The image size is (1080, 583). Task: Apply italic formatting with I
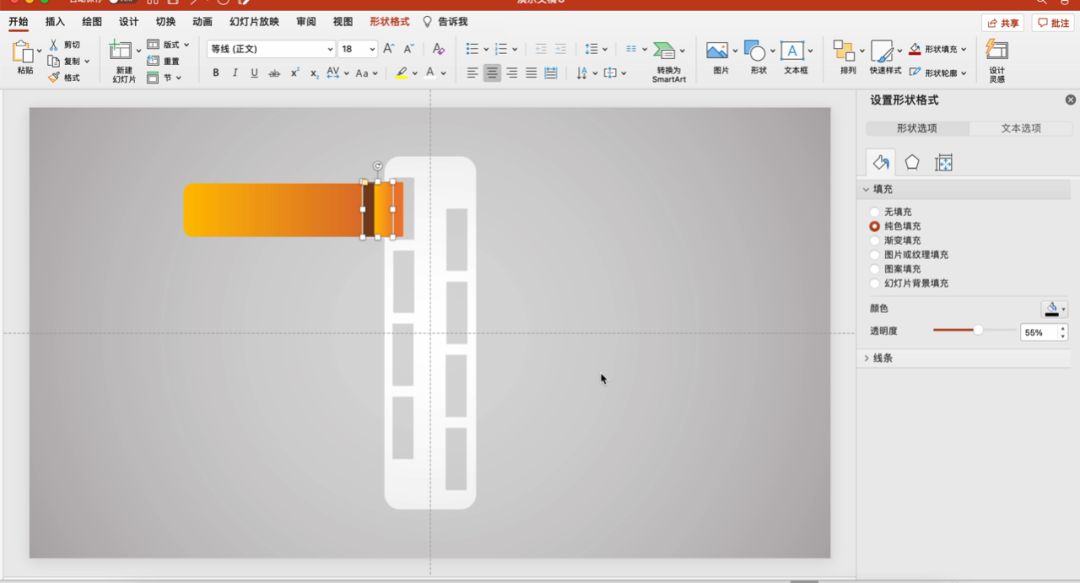coord(235,72)
